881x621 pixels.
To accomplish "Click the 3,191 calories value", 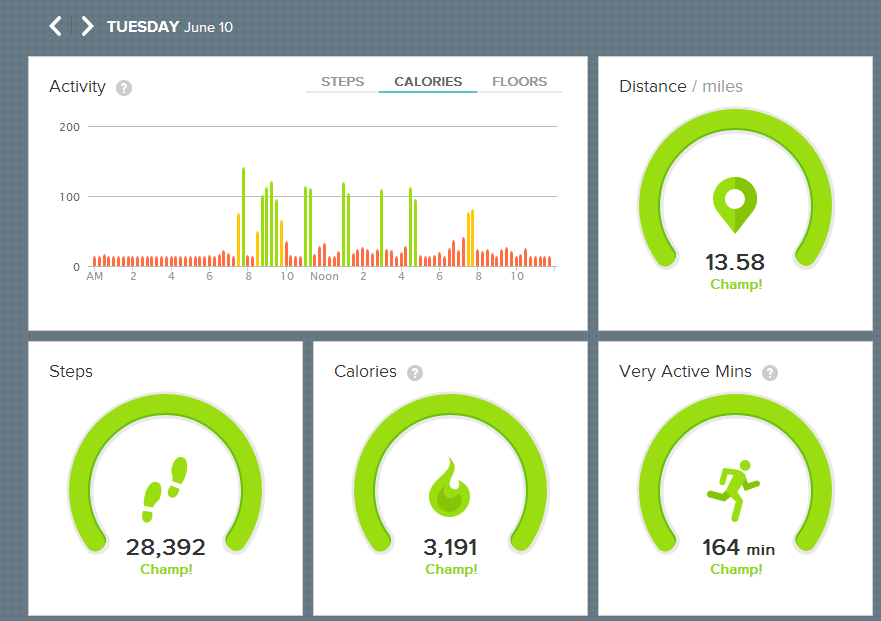I will point(450,547).
